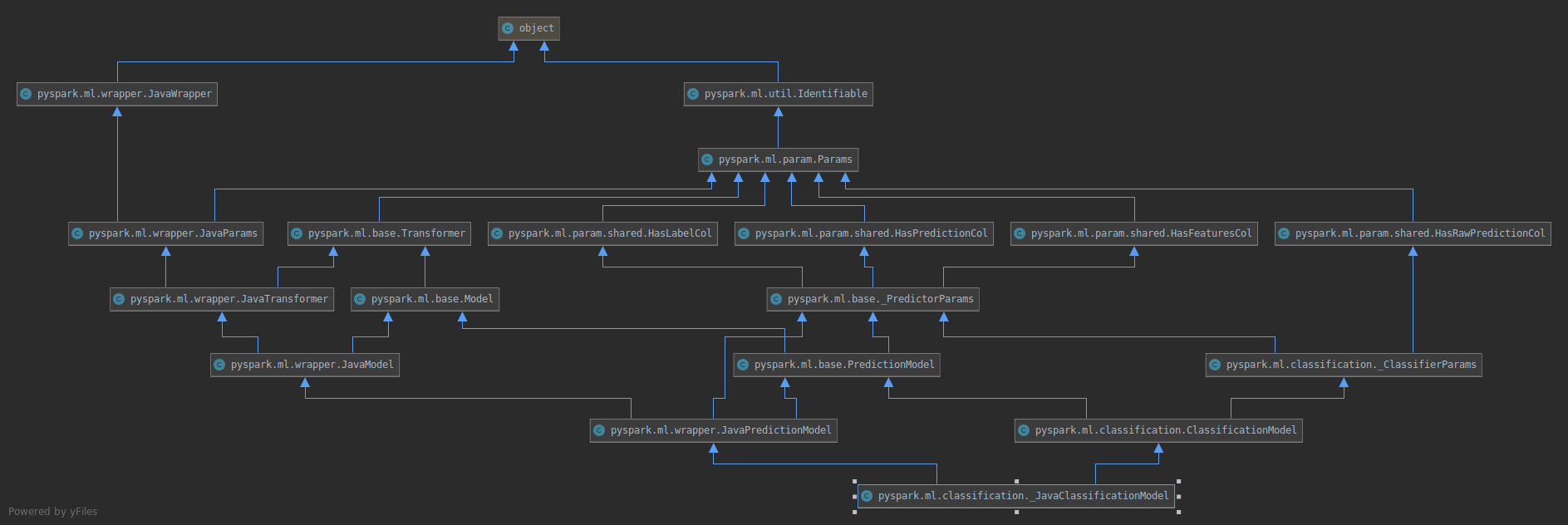Click the JavaModel class icon
The image size is (1568, 525).
point(219,365)
